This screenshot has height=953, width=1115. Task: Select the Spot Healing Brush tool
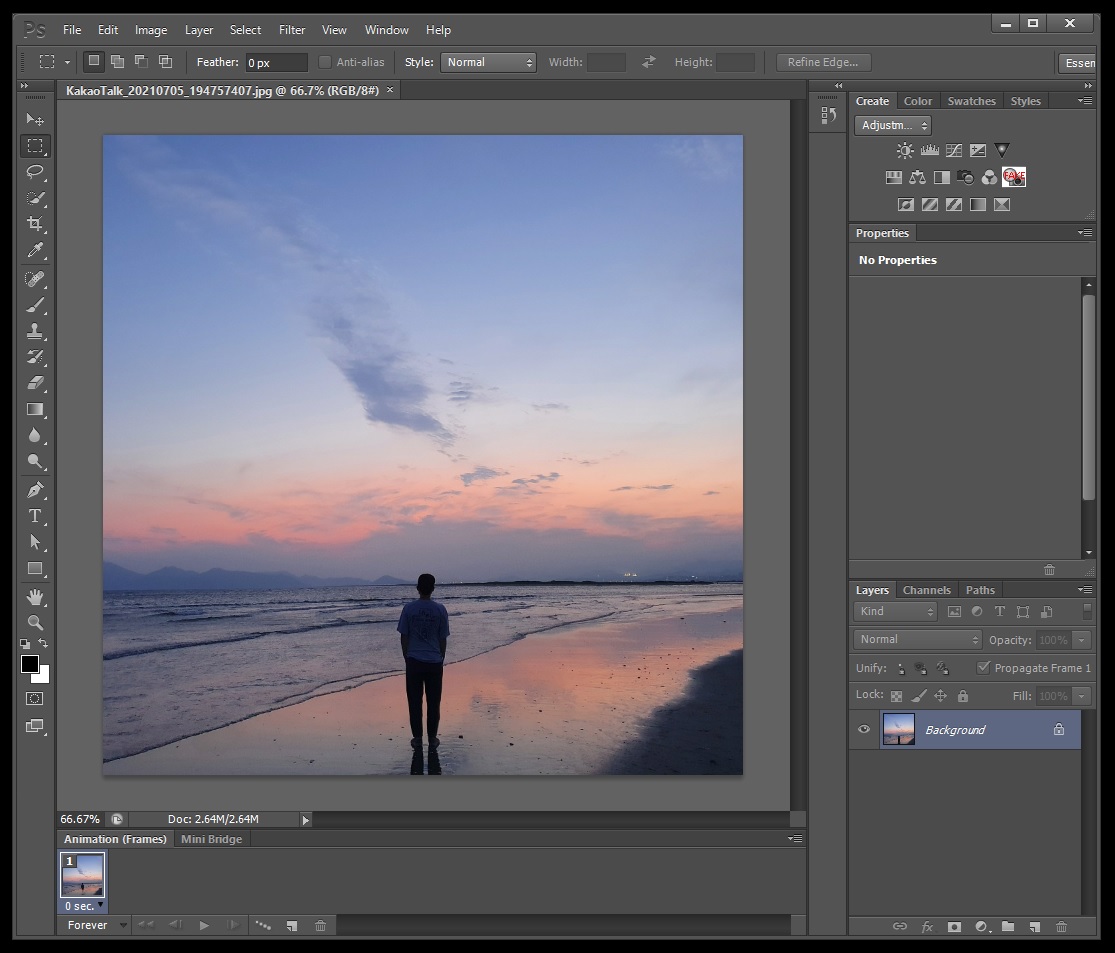click(34, 279)
